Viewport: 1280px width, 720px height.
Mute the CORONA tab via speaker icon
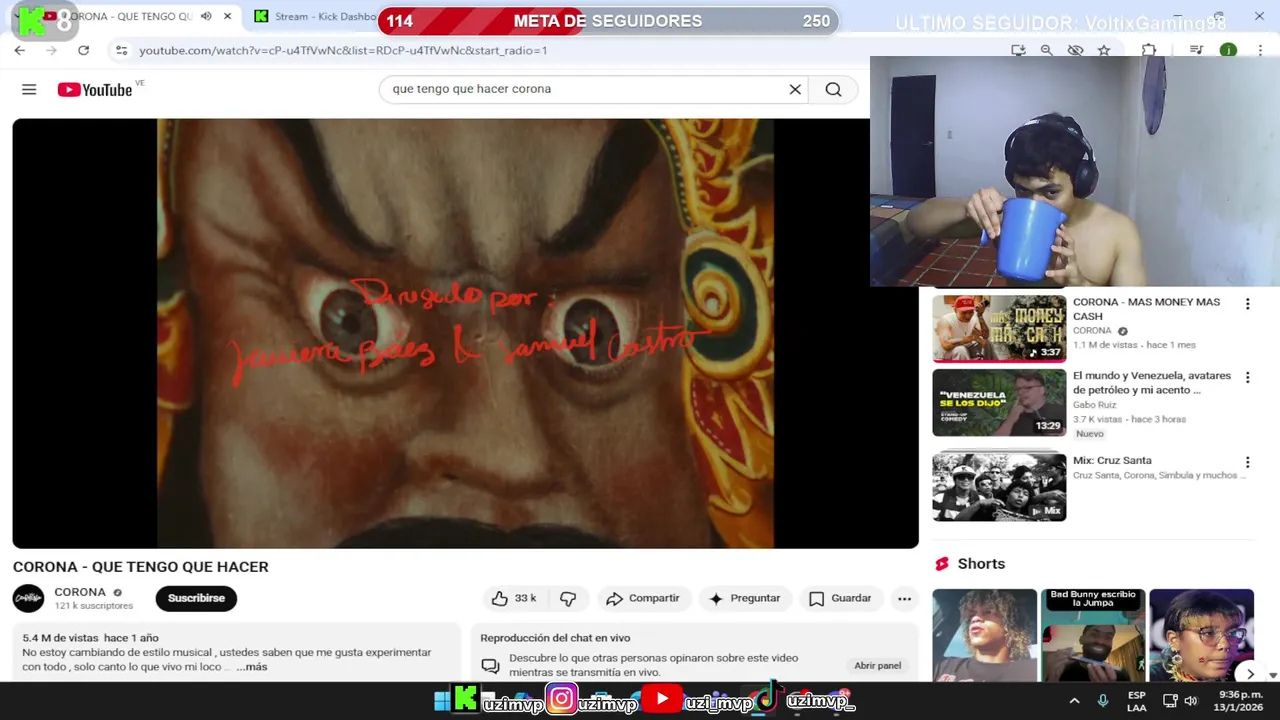pos(206,16)
